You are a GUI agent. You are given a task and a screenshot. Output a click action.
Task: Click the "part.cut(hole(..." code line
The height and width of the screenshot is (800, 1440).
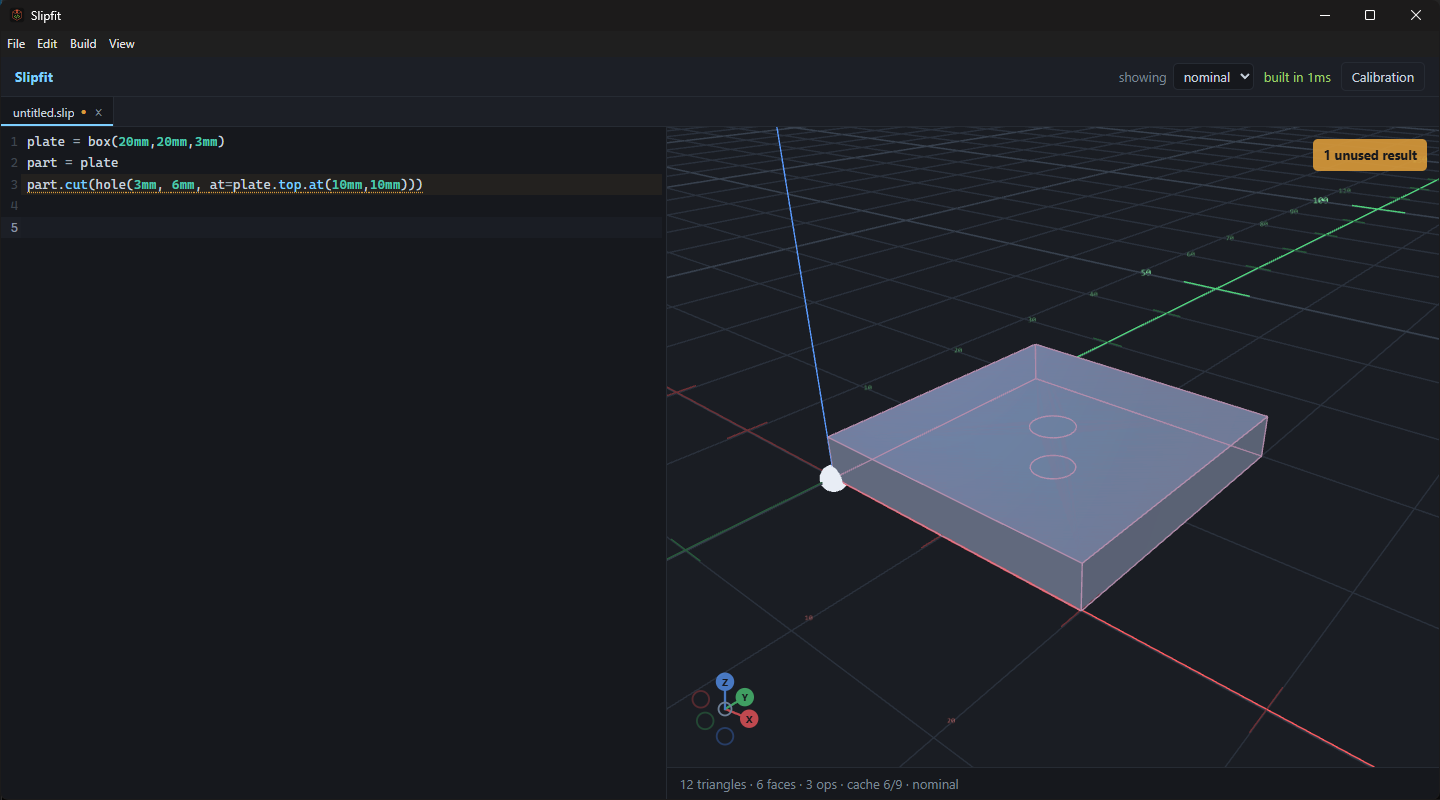(x=225, y=185)
